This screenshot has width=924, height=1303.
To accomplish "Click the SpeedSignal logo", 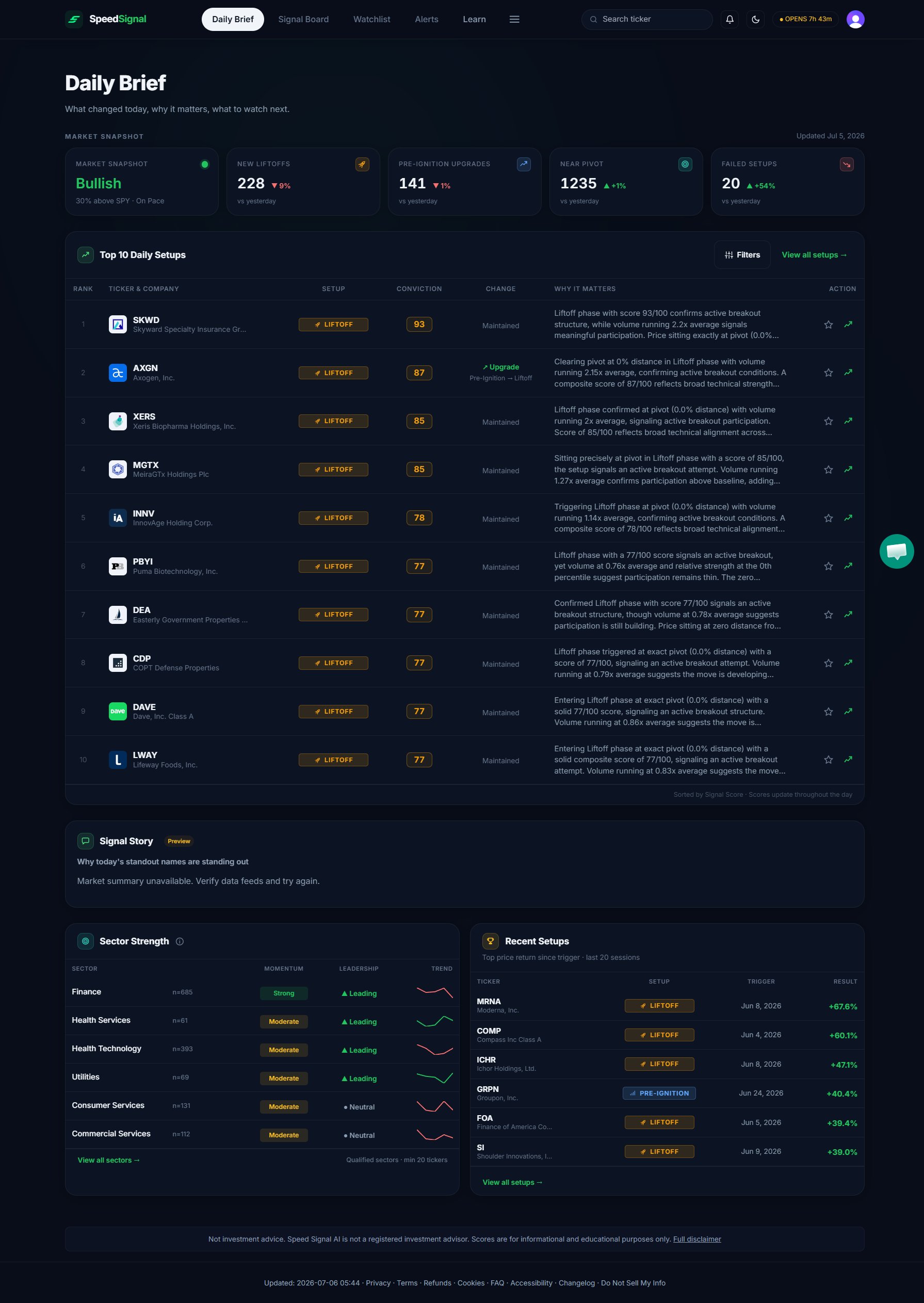I will coord(105,19).
